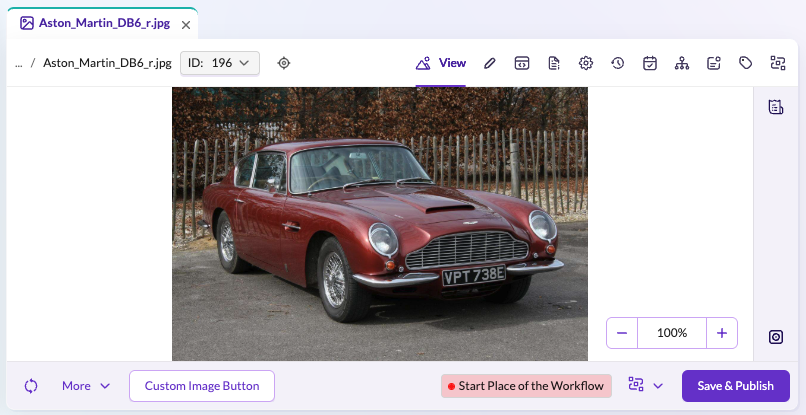Click the breadcrumb ellipsis
The width and height of the screenshot is (806, 415).
tap(19, 63)
